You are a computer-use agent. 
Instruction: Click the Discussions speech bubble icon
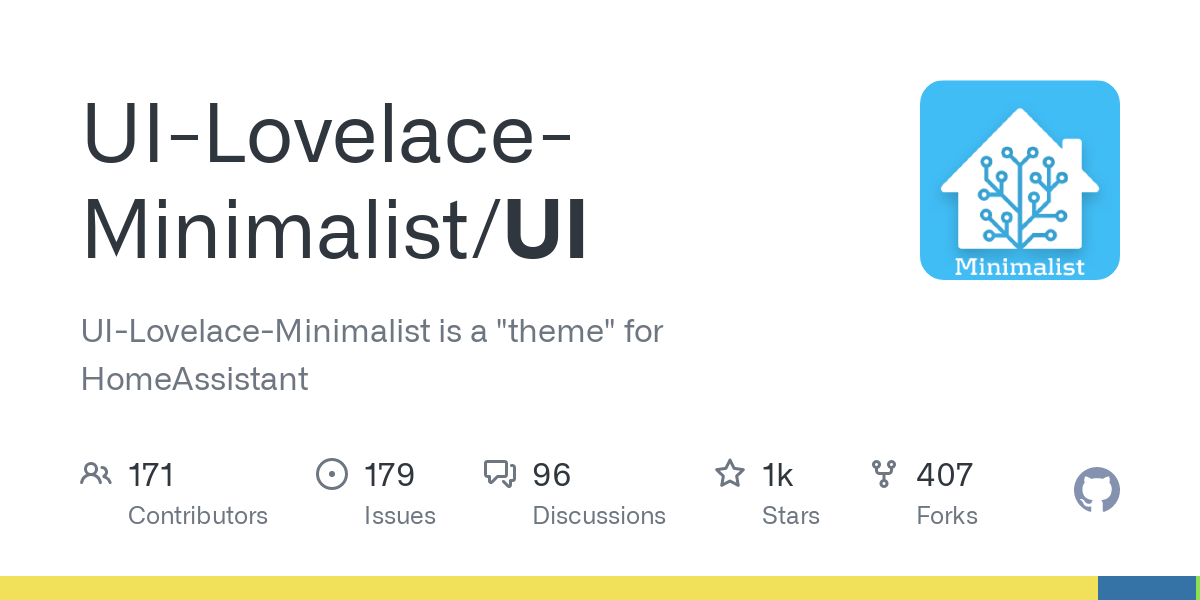500,474
